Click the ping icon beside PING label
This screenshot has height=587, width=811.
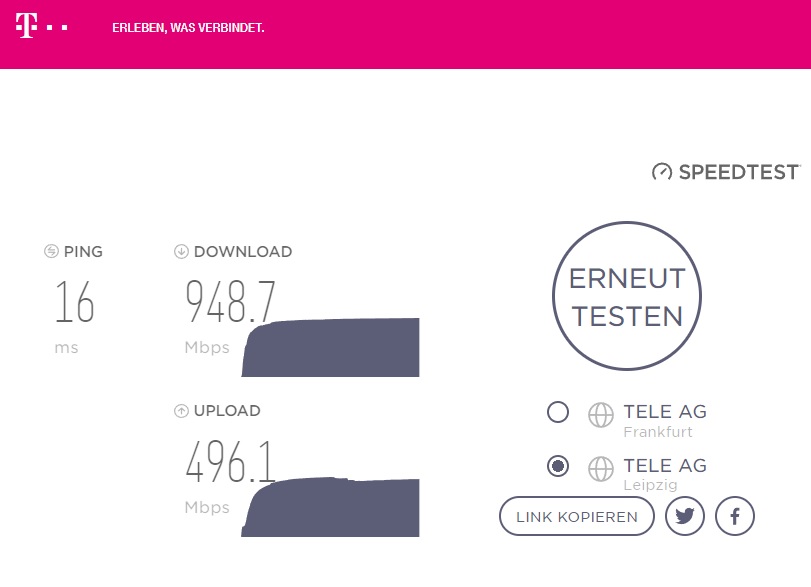click(51, 251)
